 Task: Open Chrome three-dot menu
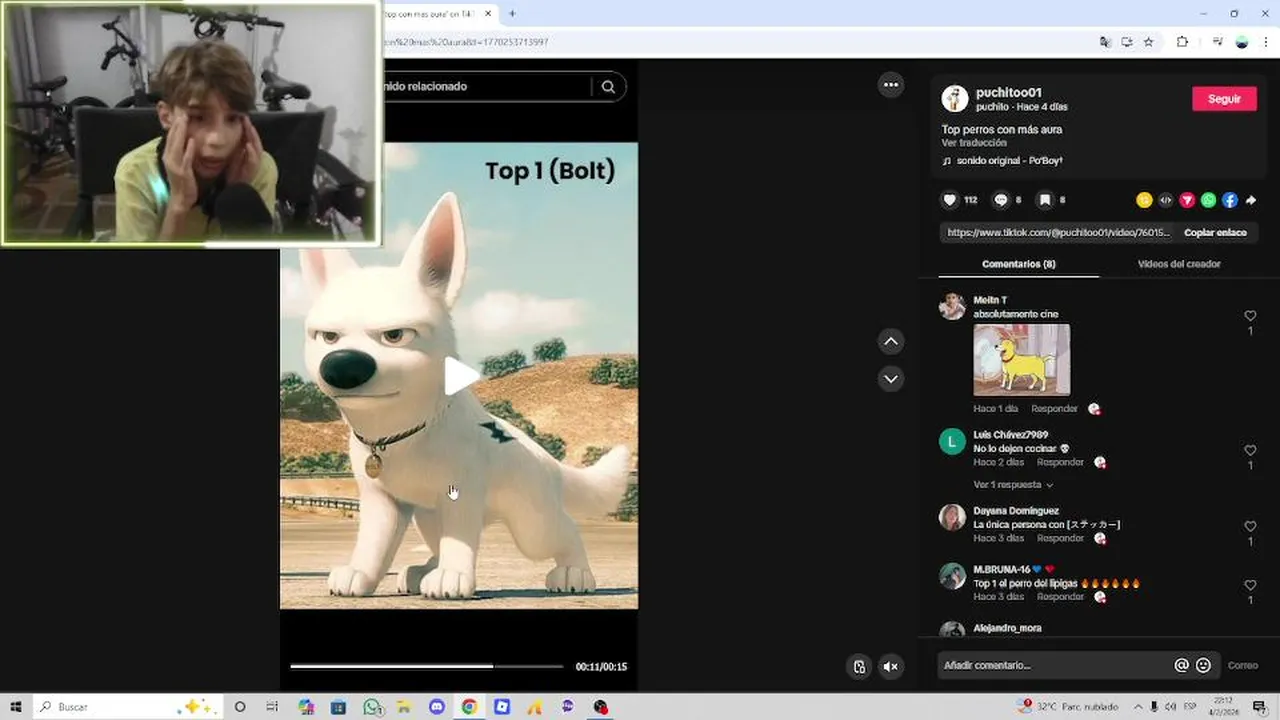tap(1265, 42)
